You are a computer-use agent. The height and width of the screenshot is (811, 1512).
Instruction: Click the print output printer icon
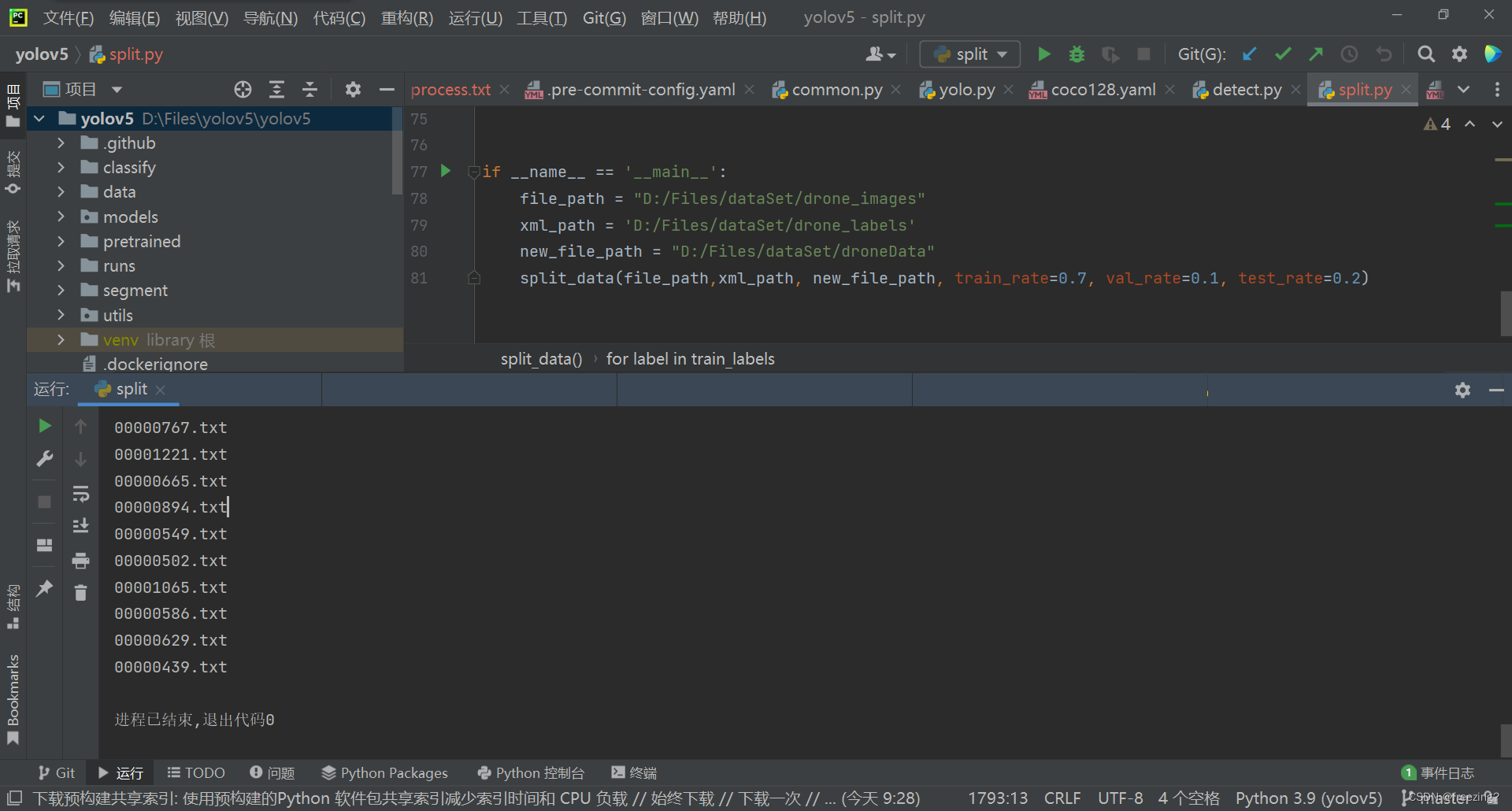click(80, 561)
